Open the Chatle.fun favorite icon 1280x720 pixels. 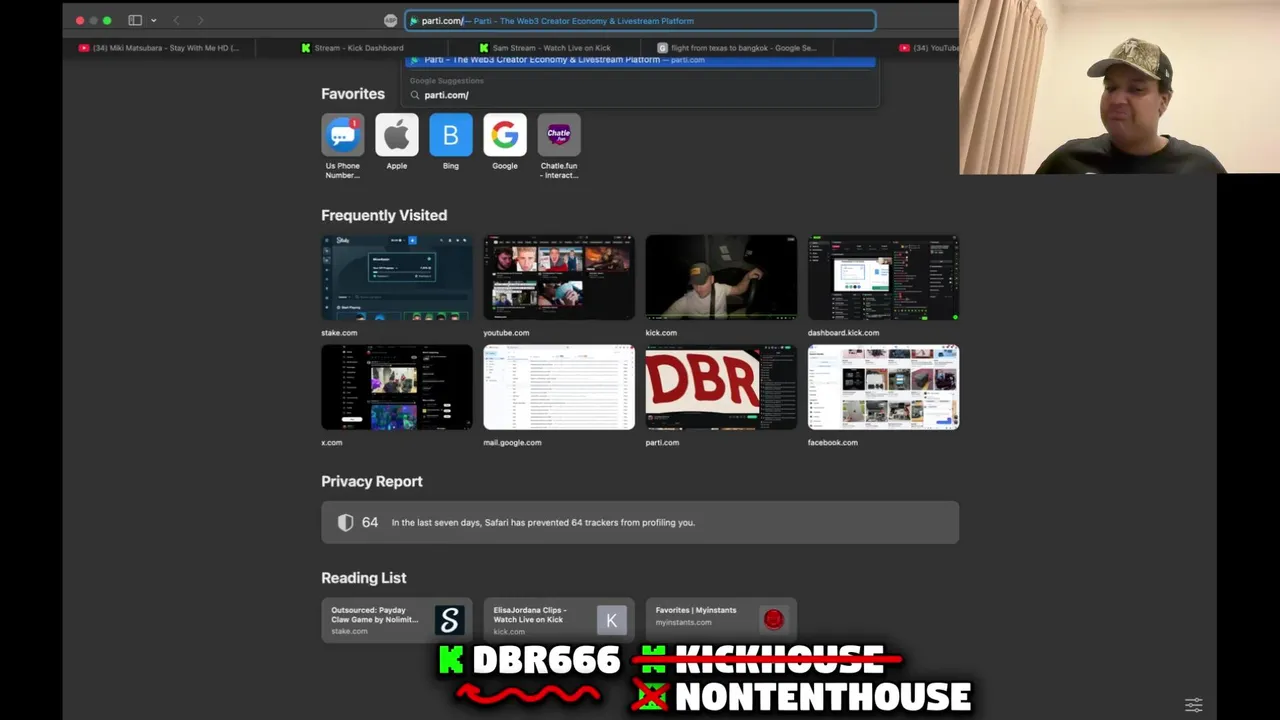click(558, 135)
